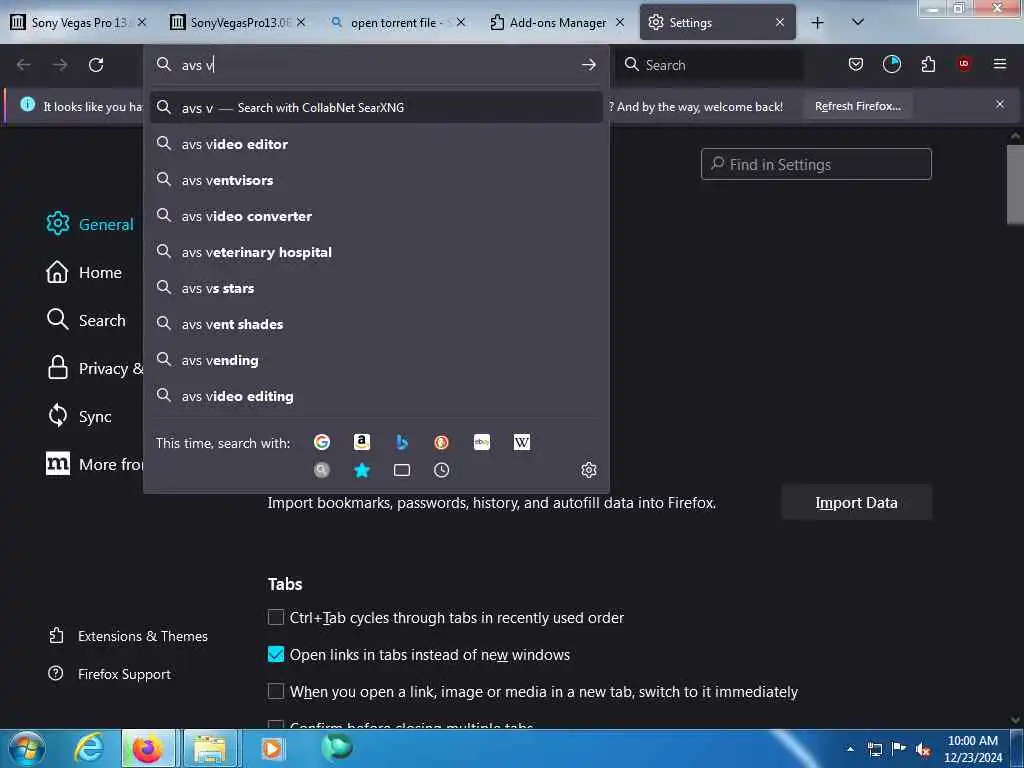Choose 'avs v — Search with CollabNet SearXNG' row

point(376,108)
